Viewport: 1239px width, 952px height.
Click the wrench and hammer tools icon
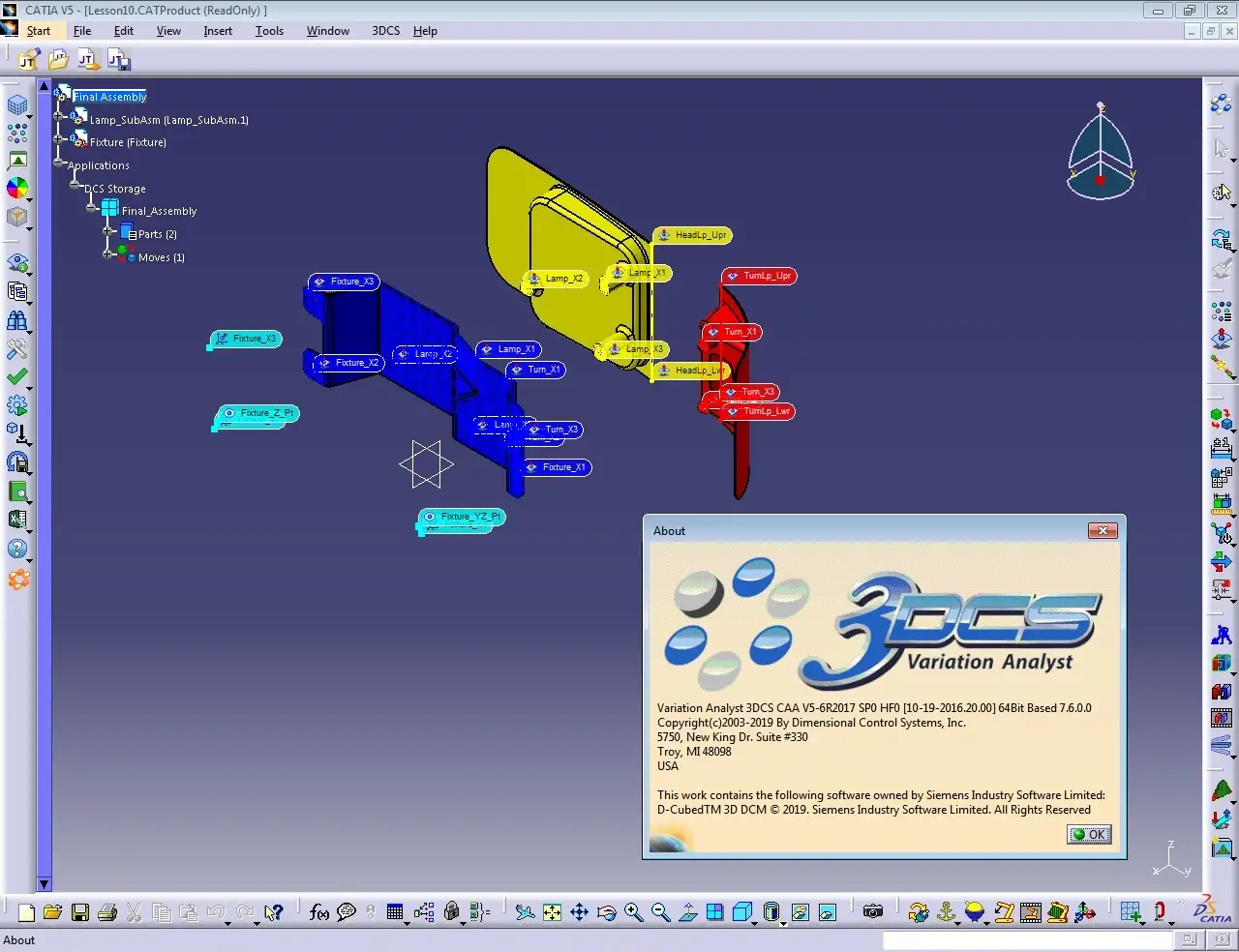tap(17, 349)
